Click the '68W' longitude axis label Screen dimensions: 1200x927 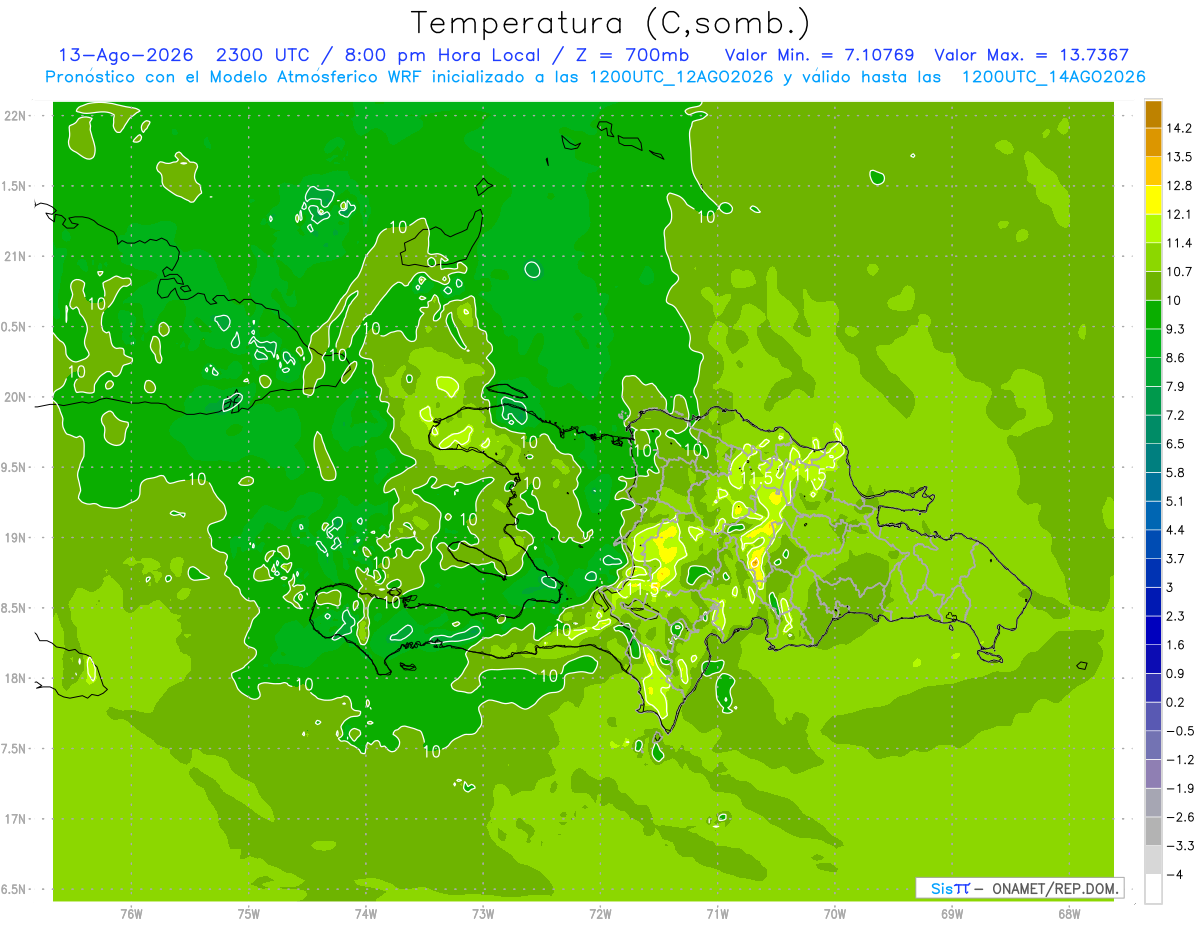pos(1069,913)
